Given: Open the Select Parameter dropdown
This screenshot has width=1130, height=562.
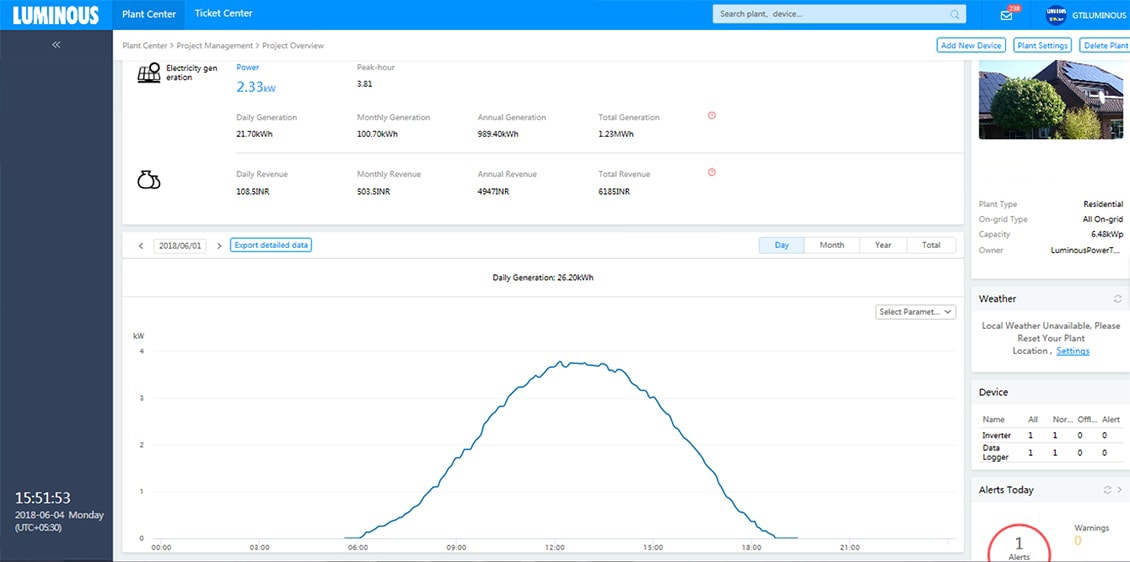Looking at the screenshot, I should tap(915, 312).
